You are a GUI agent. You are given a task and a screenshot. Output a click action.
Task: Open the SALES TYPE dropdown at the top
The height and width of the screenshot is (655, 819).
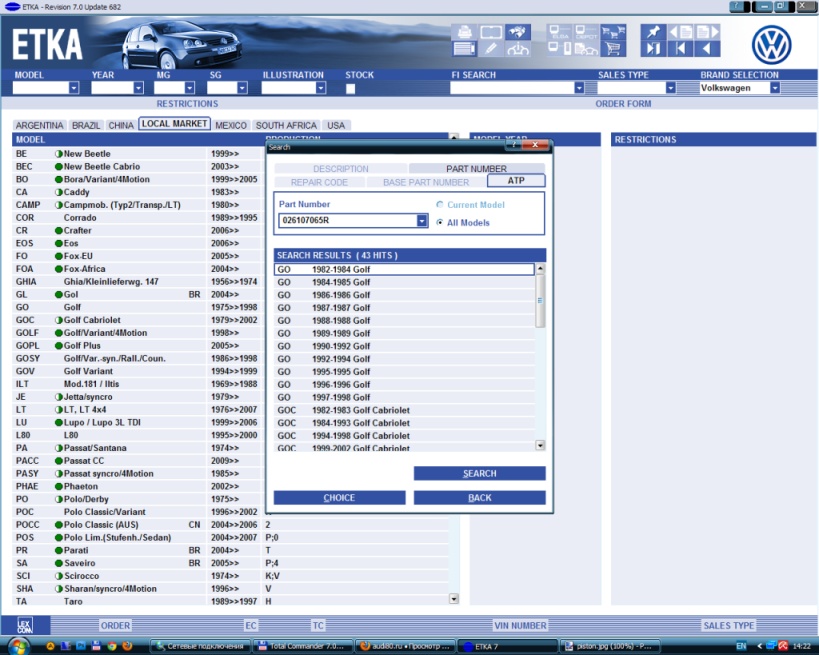[x=671, y=88]
